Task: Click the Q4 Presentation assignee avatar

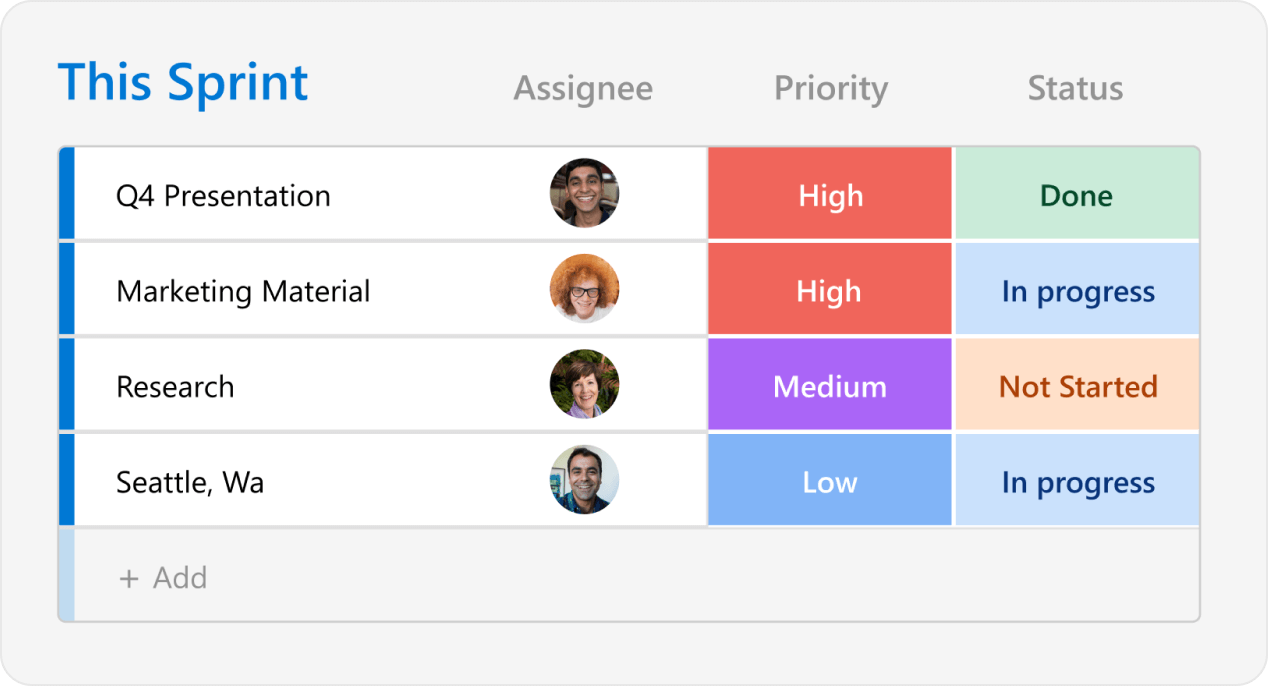Action: pyautogui.click(x=583, y=192)
